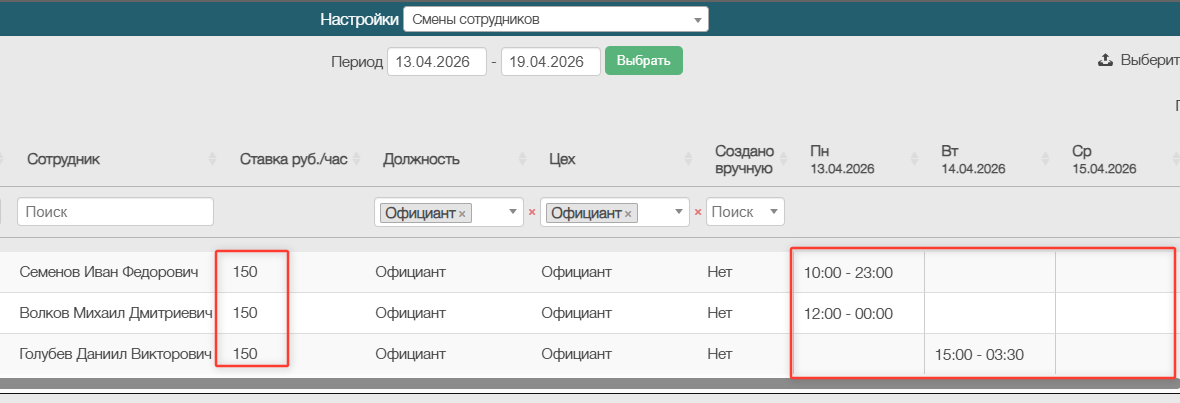Select employee Голубев Даниил Викторович
This screenshot has width=1180, height=403.
115,353
